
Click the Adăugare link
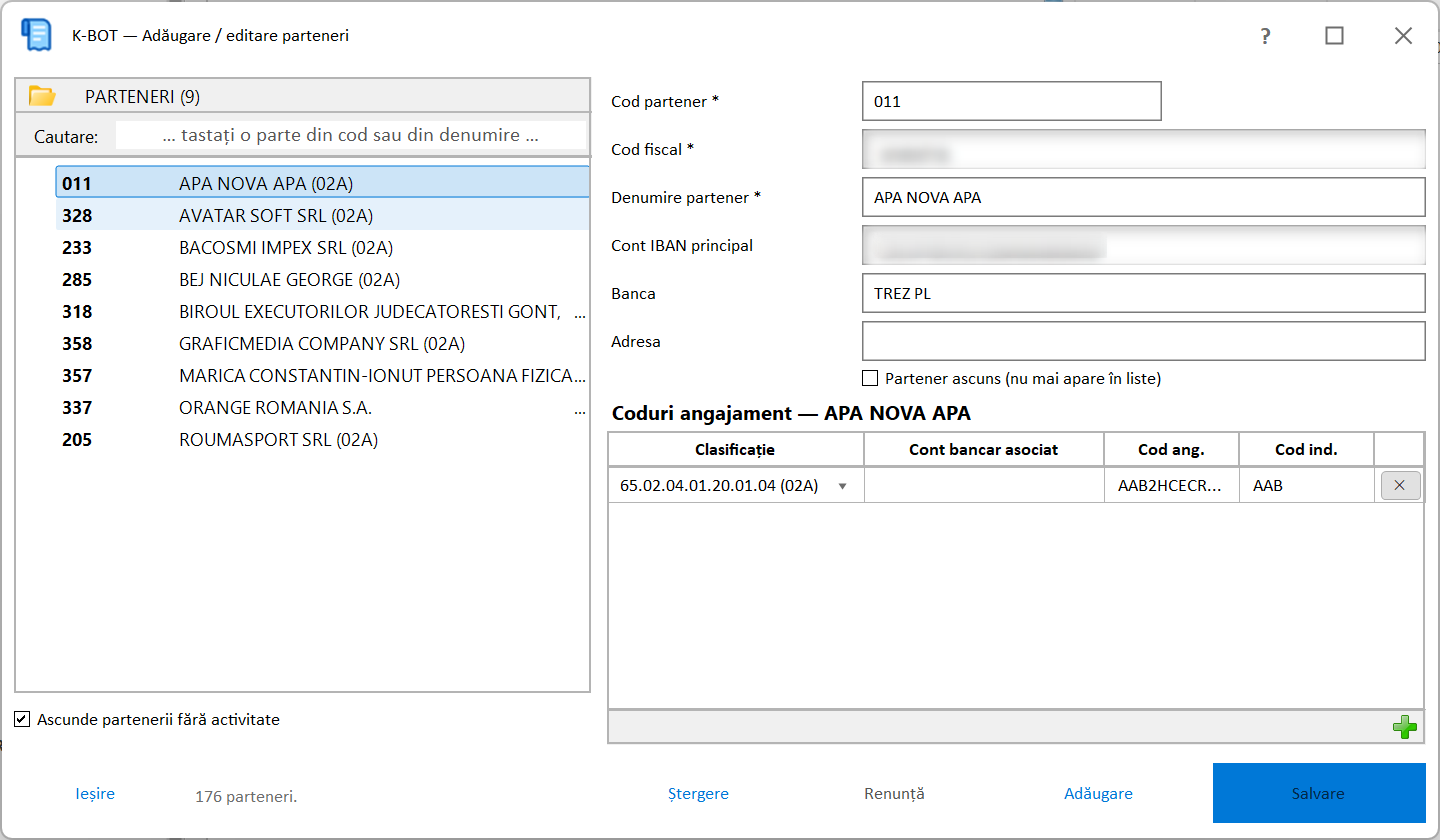pyautogui.click(x=1098, y=794)
